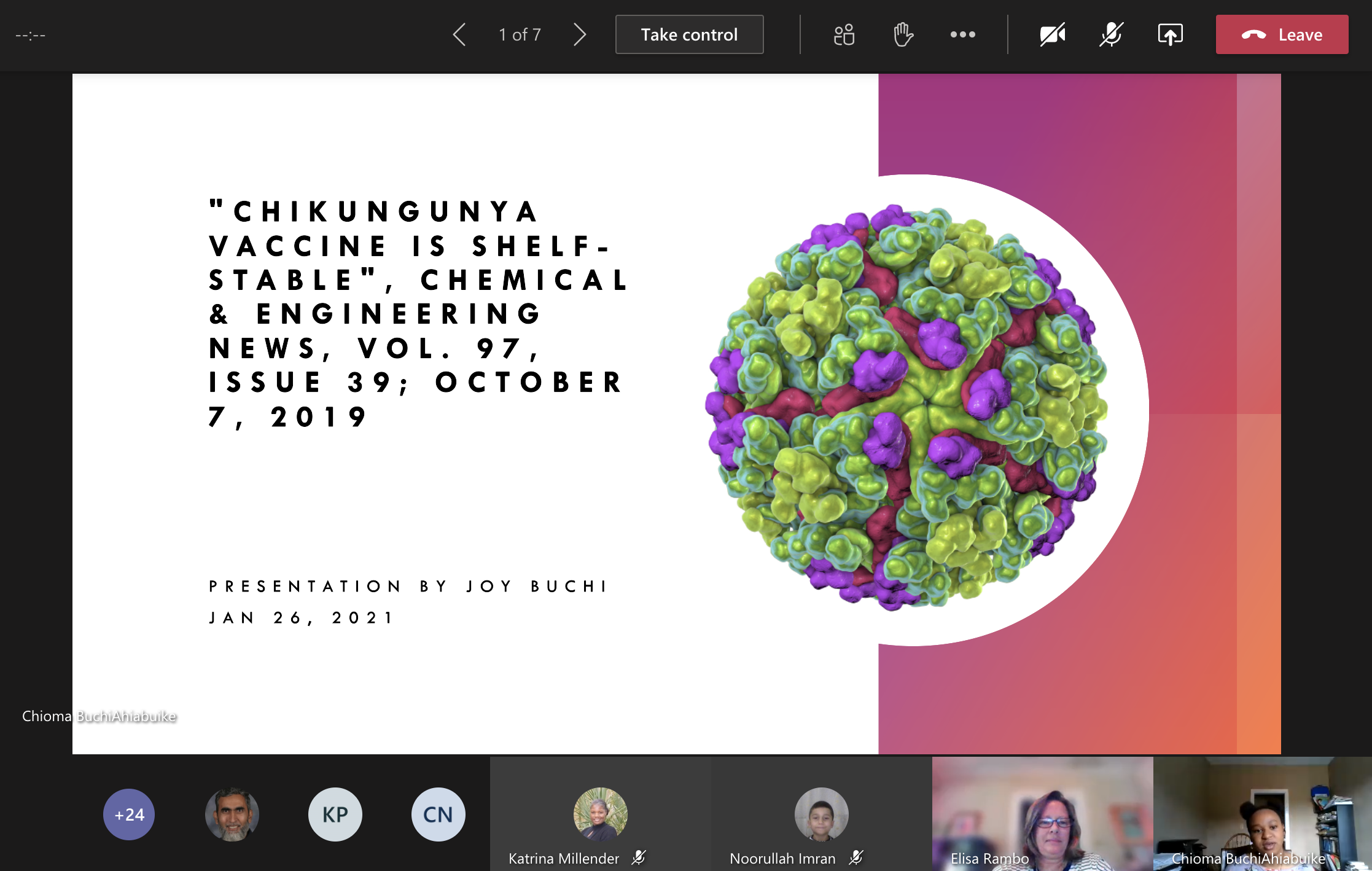Image resolution: width=1372 pixels, height=871 pixels.
Task: Click the bearded man's profile avatar
Action: (232, 814)
